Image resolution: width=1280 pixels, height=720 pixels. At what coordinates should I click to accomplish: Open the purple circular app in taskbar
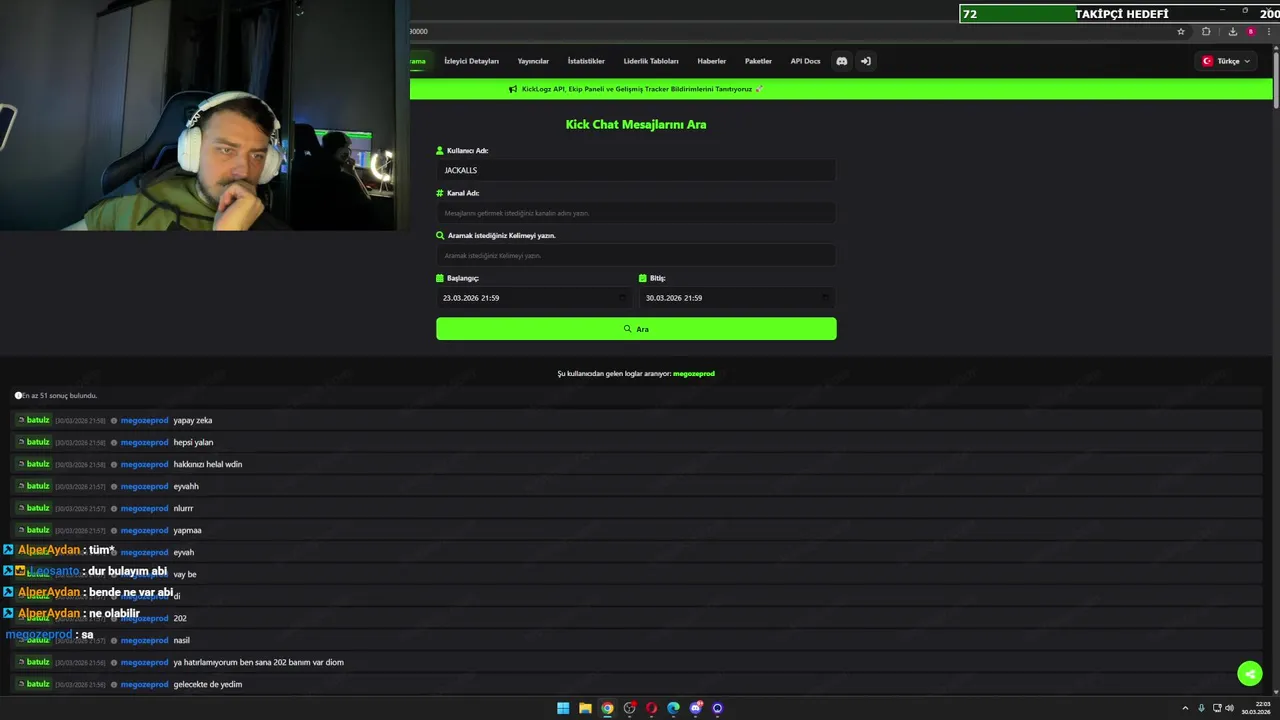click(717, 708)
